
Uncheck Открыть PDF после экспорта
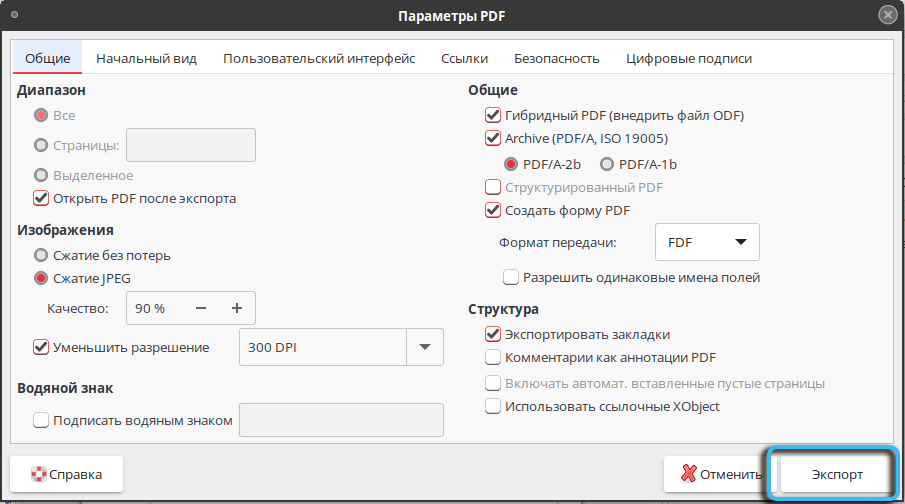[41, 198]
